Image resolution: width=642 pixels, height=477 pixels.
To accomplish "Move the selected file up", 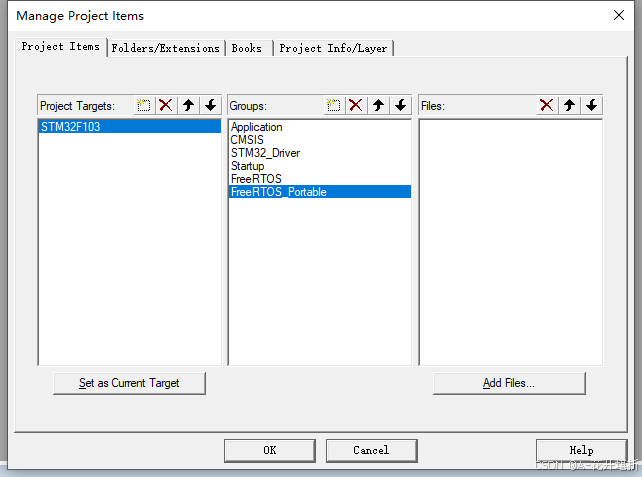I will 569,105.
